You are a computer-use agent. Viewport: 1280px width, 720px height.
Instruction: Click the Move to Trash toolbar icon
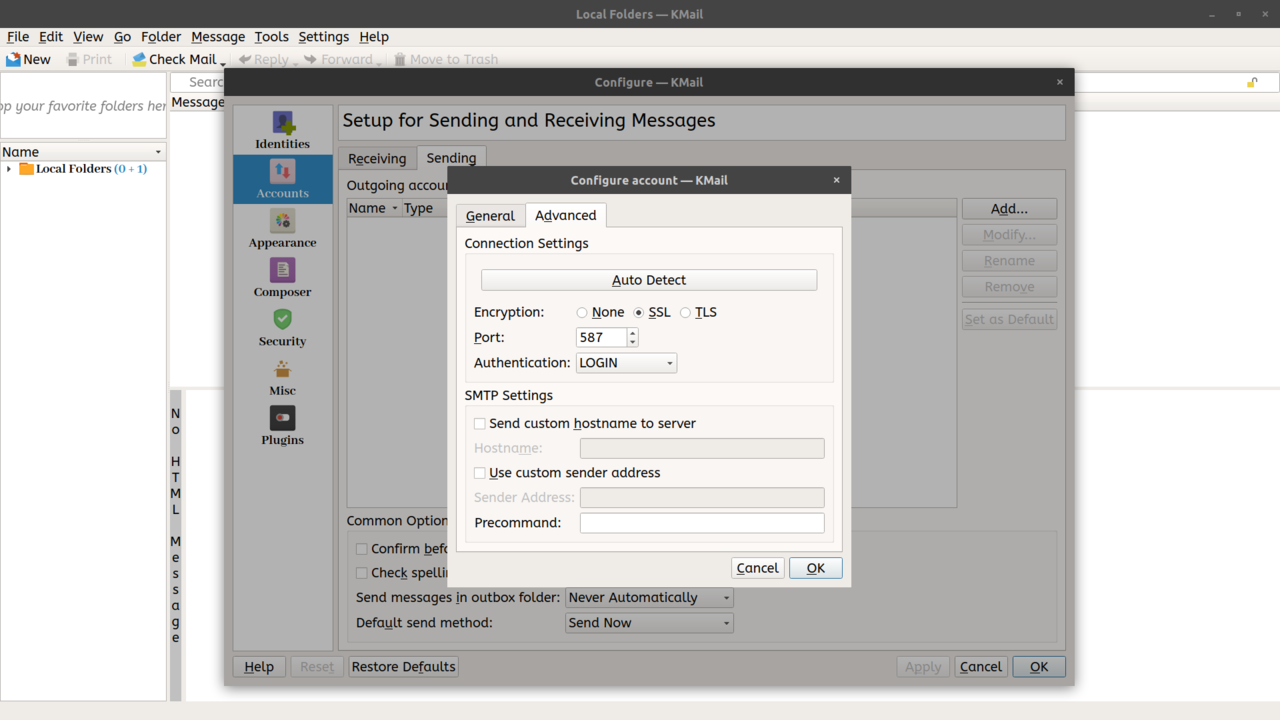(400, 59)
